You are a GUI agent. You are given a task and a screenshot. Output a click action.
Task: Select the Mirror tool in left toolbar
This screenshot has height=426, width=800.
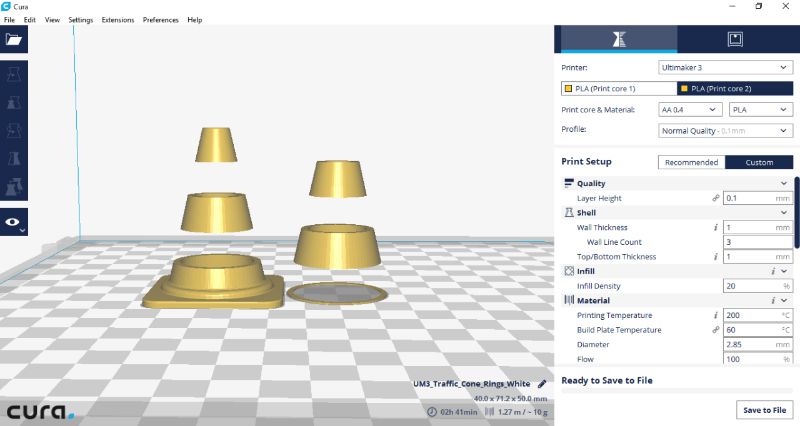pos(14,159)
